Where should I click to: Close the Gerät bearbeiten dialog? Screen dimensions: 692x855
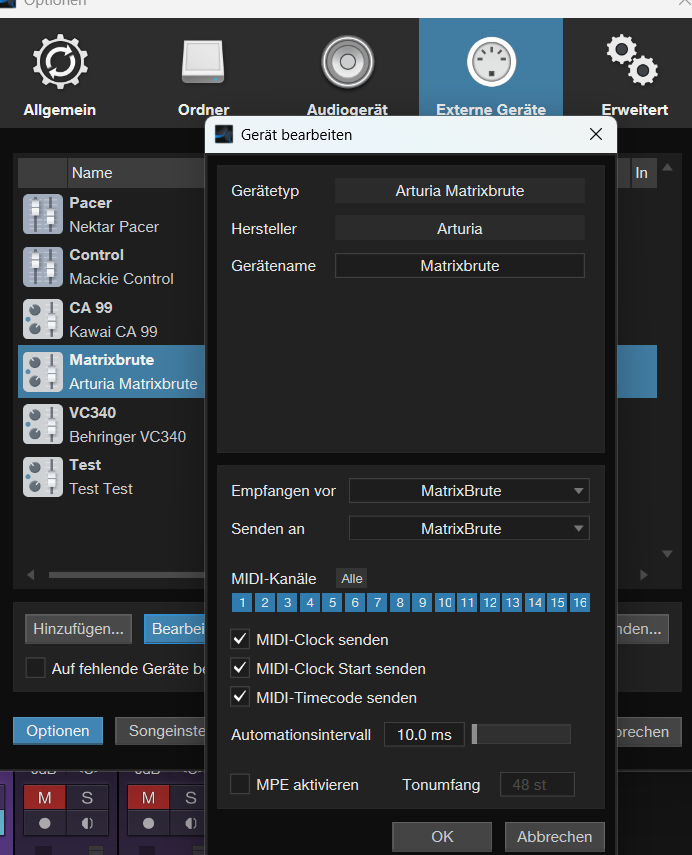(595, 134)
